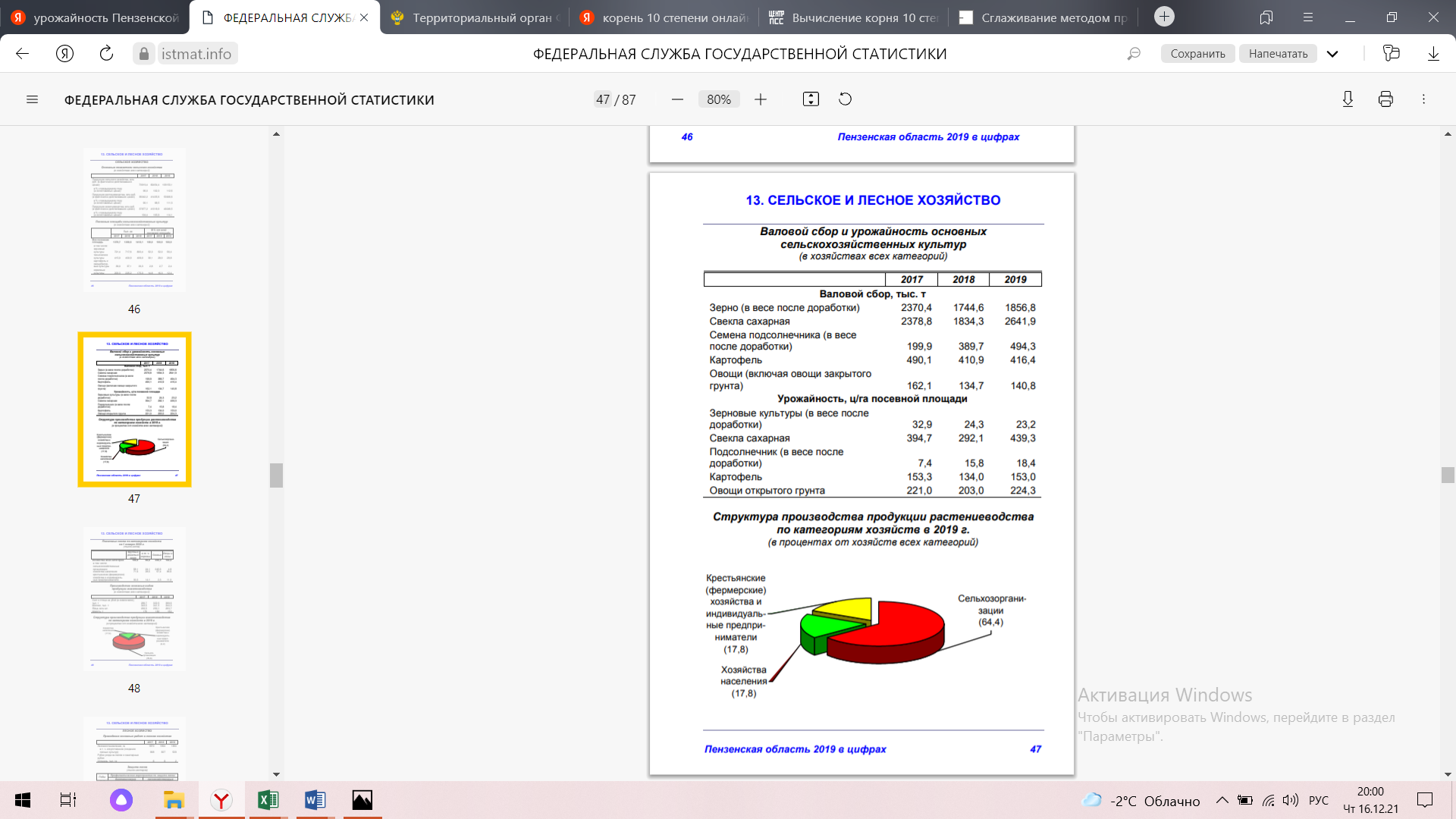Open the notification center icon
This screenshot has width=1456, height=819.
tap(1425, 800)
